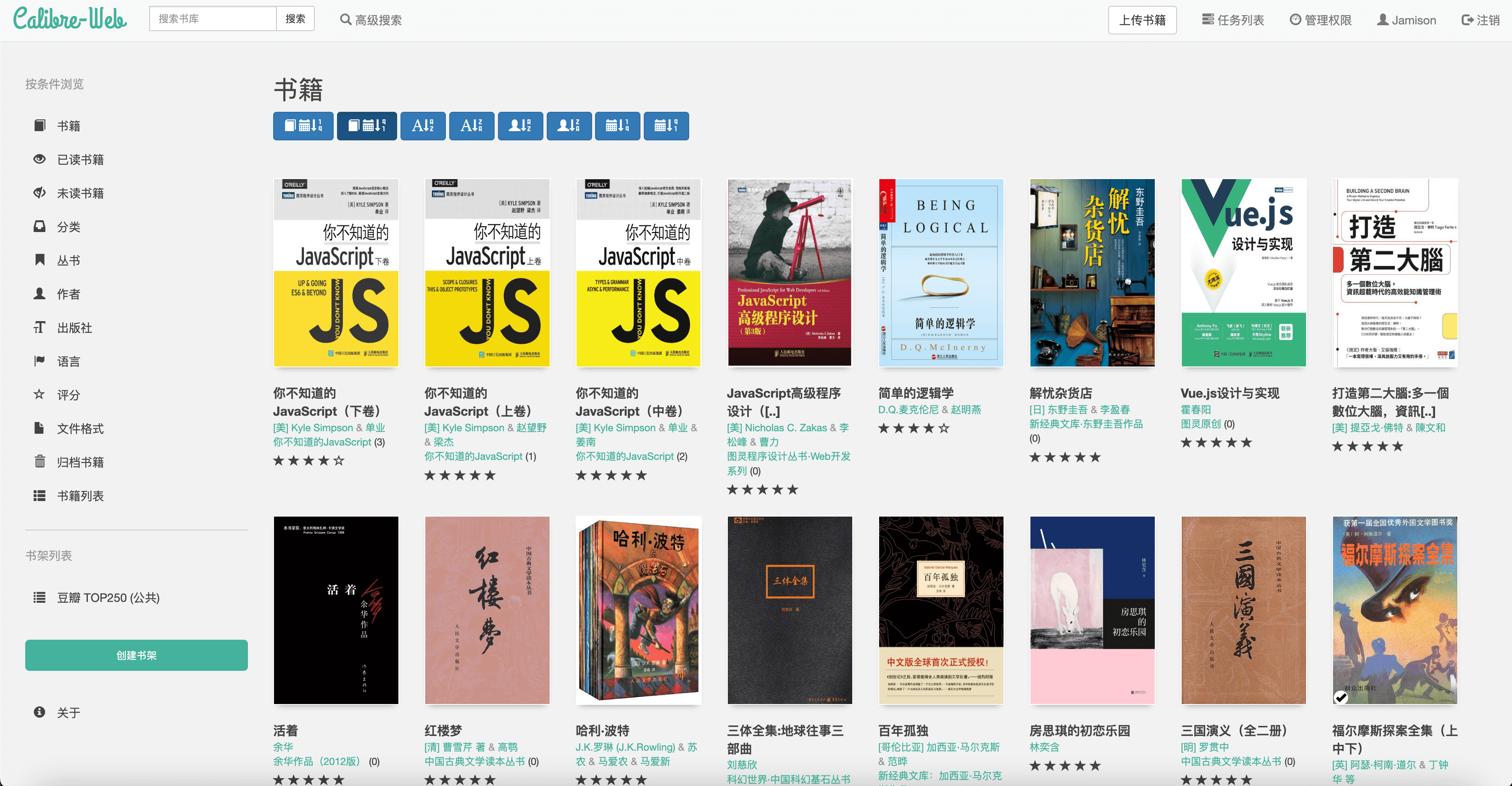Viewport: 1512px width, 786px height.
Task: Open the 百年孤独 book cover
Action: tap(941, 610)
